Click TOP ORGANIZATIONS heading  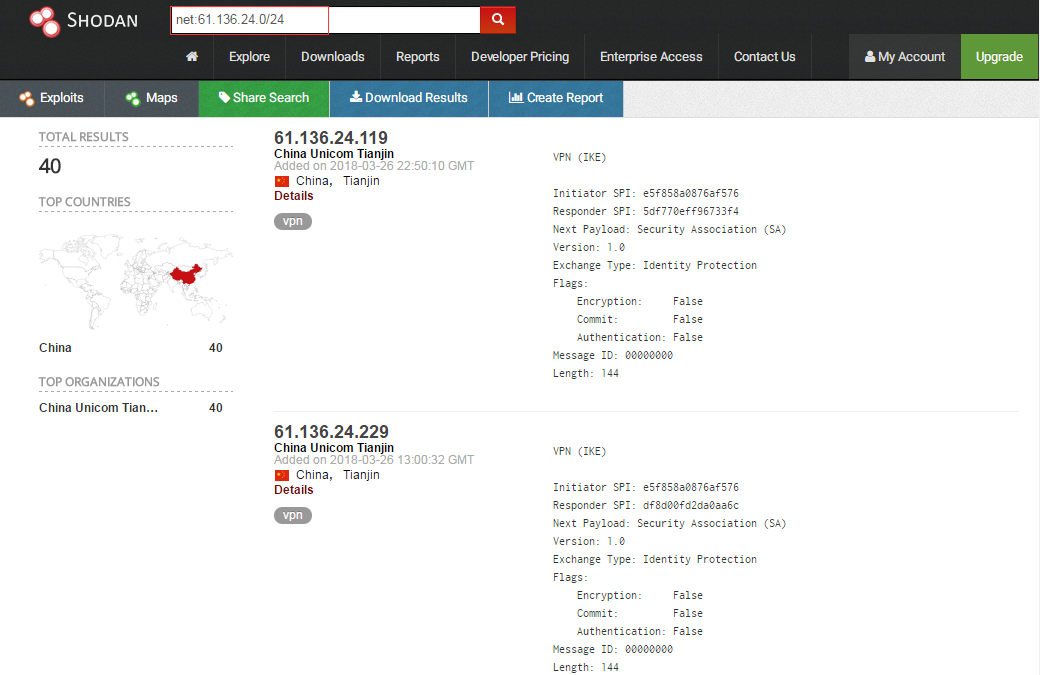click(x=99, y=382)
